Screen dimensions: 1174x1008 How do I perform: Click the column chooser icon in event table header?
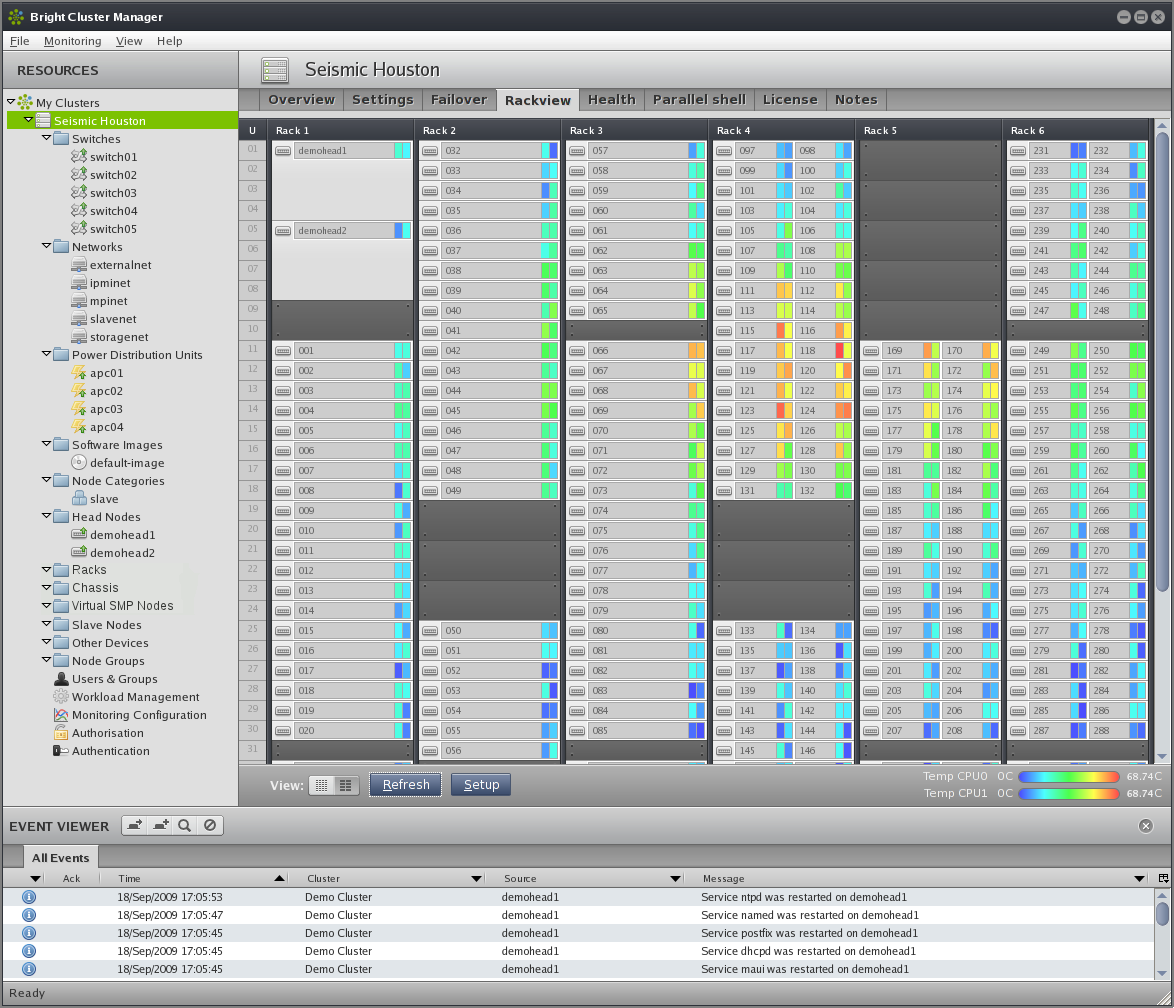tap(1163, 878)
